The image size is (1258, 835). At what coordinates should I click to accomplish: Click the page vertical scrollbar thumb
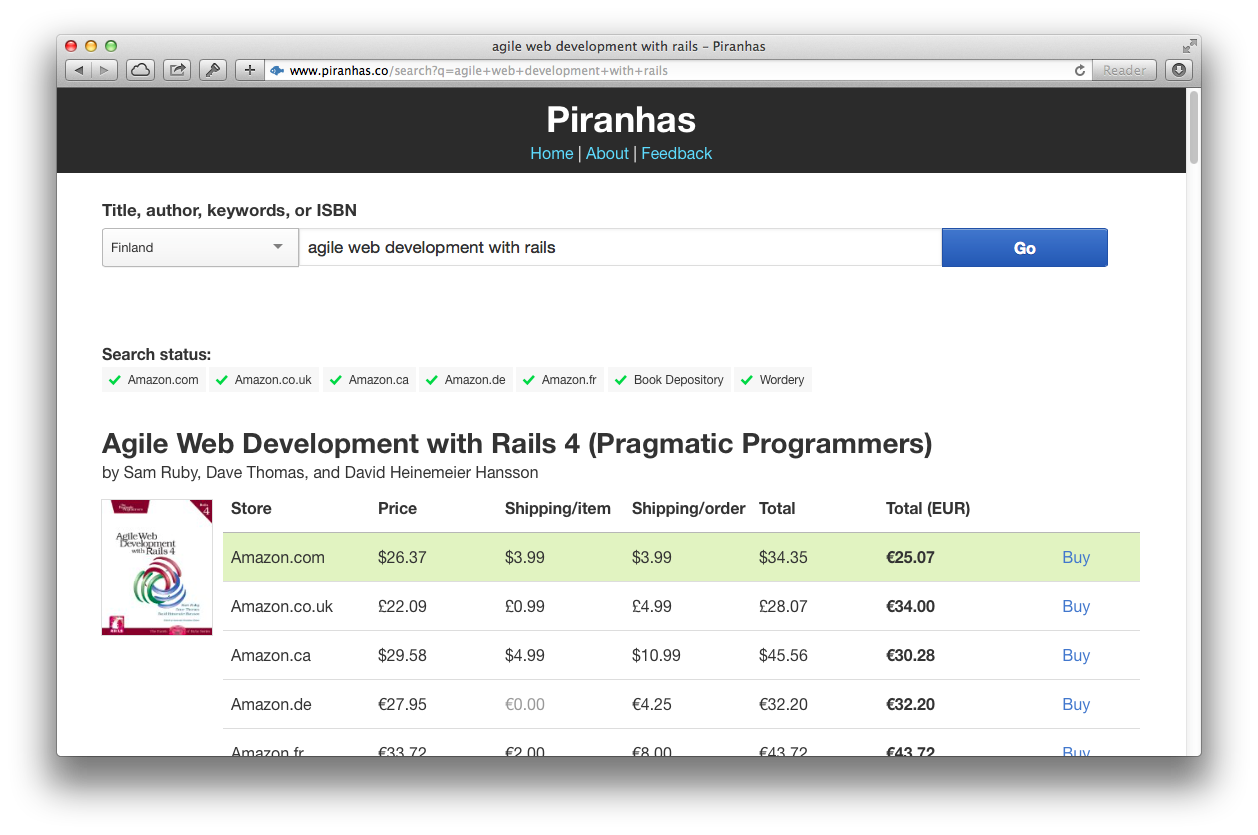tap(1193, 127)
